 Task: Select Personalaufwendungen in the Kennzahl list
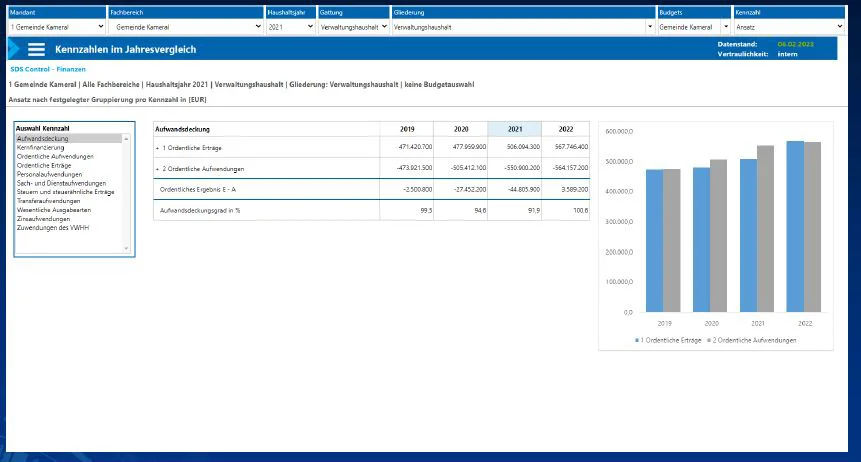[x=49, y=174]
